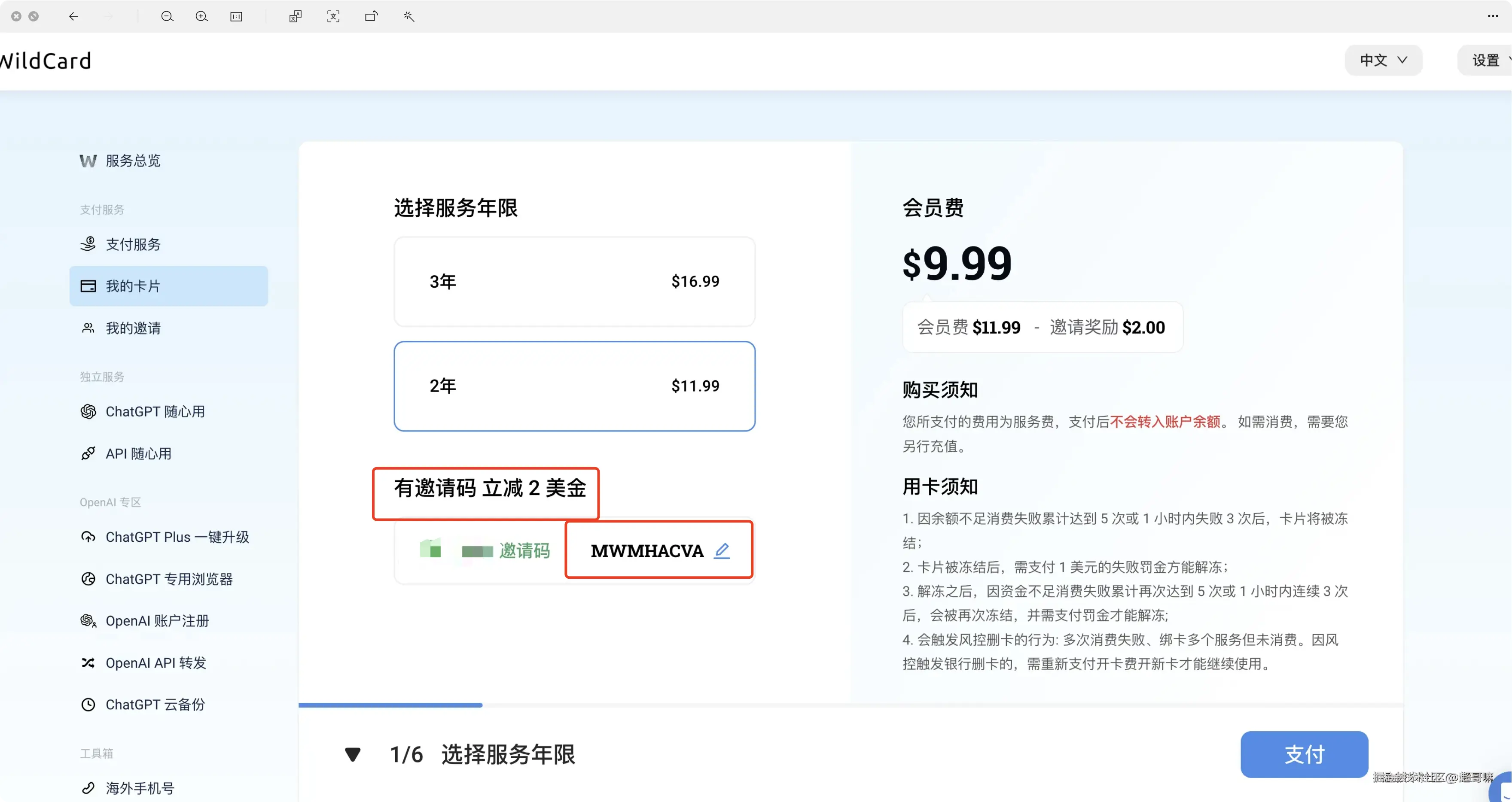The width and height of the screenshot is (1512, 802).
Task: Select the 3年 $16.99 plan option
Action: [574, 282]
